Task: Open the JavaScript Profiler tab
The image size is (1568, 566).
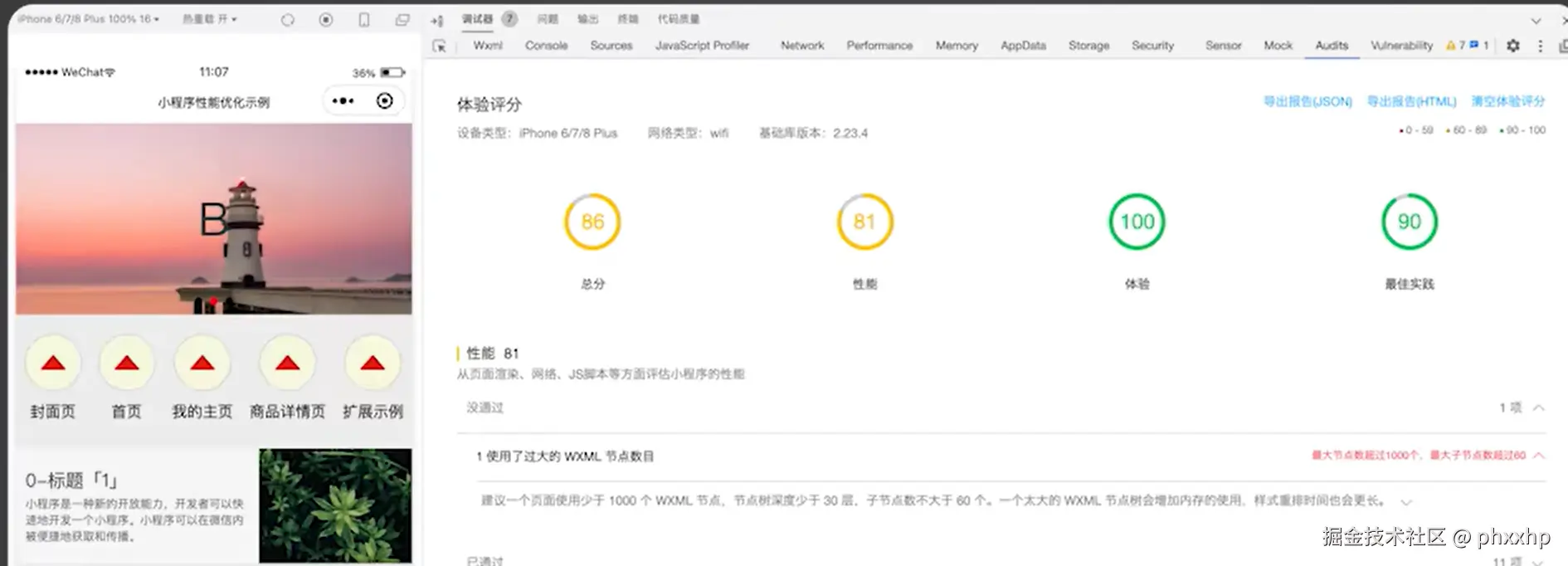Action: (702, 46)
